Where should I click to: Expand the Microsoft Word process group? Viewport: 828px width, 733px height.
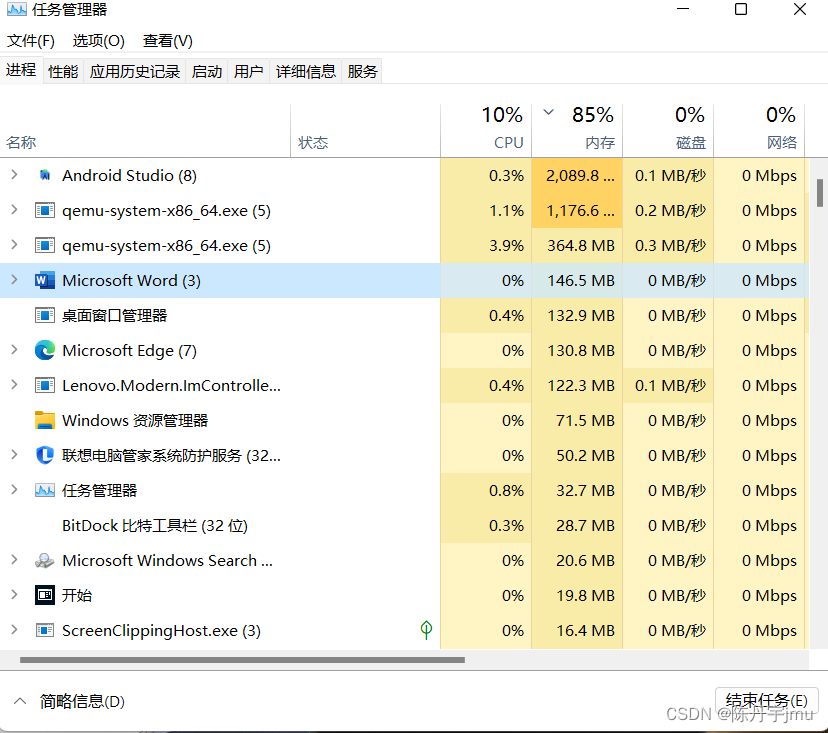click(x=14, y=280)
